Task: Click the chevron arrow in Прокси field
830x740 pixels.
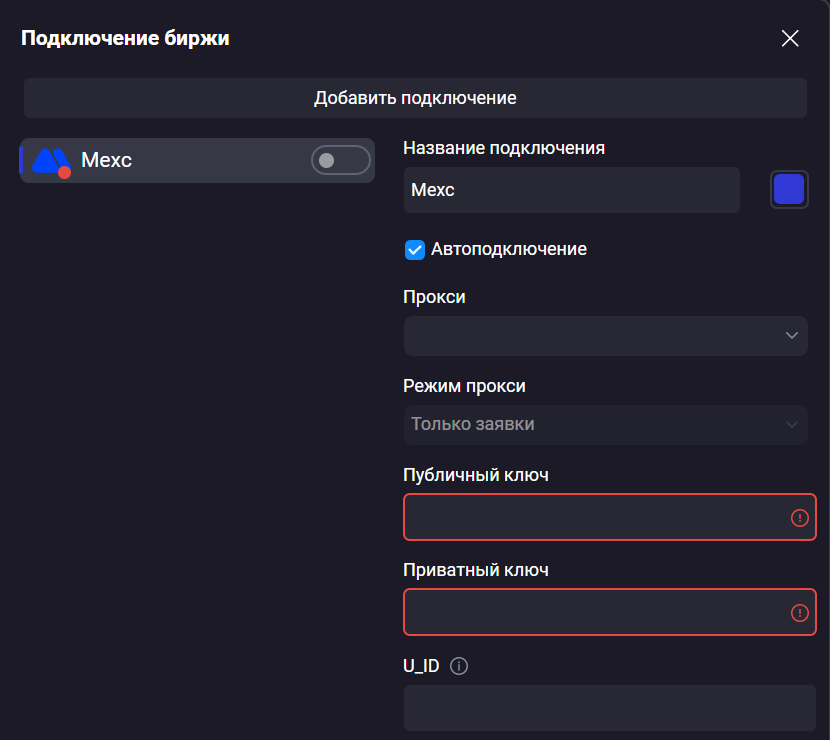Action: tap(791, 336)
